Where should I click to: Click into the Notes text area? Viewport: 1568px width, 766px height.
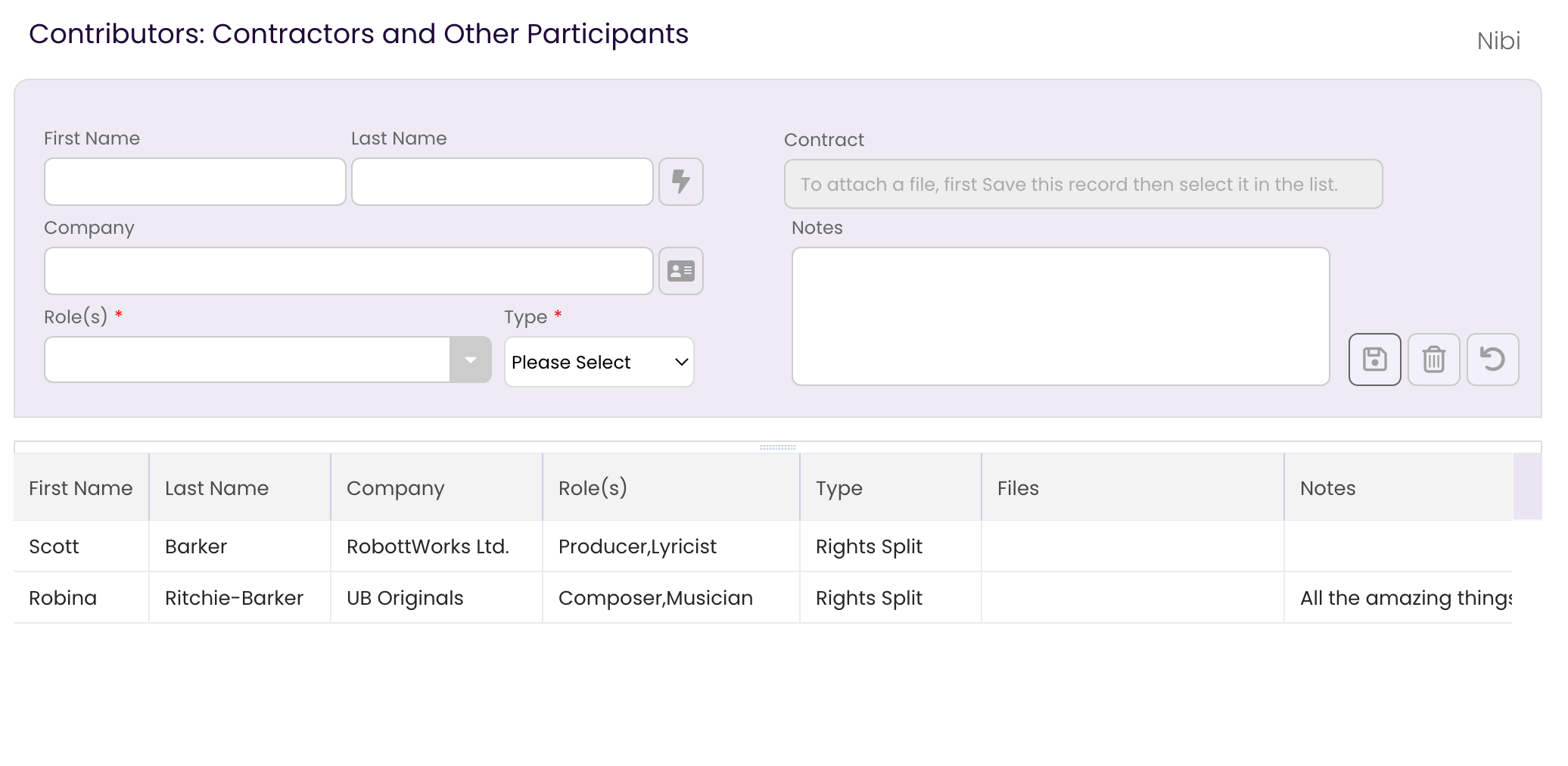click(1061, 316)
